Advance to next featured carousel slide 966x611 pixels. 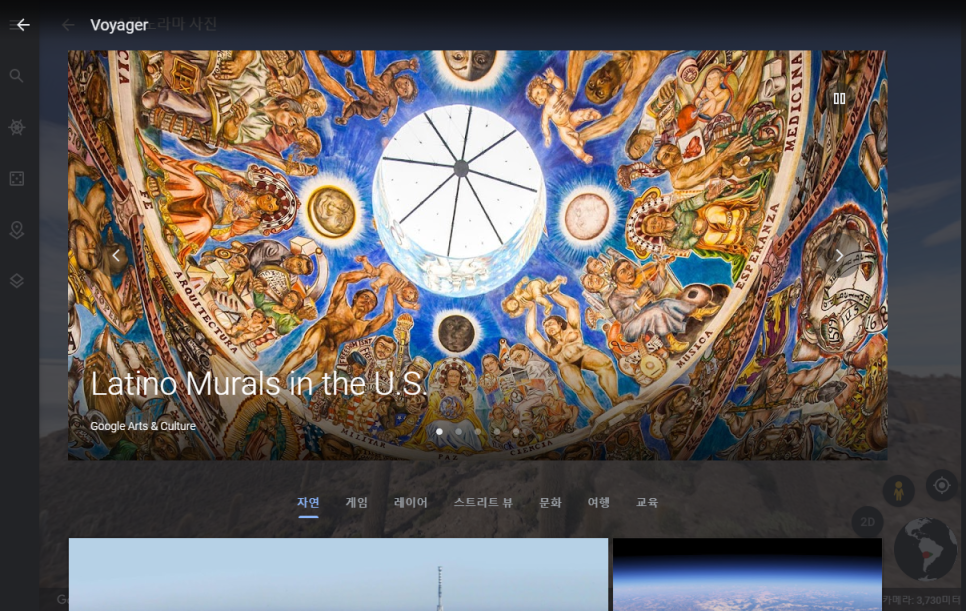point(839,255)
